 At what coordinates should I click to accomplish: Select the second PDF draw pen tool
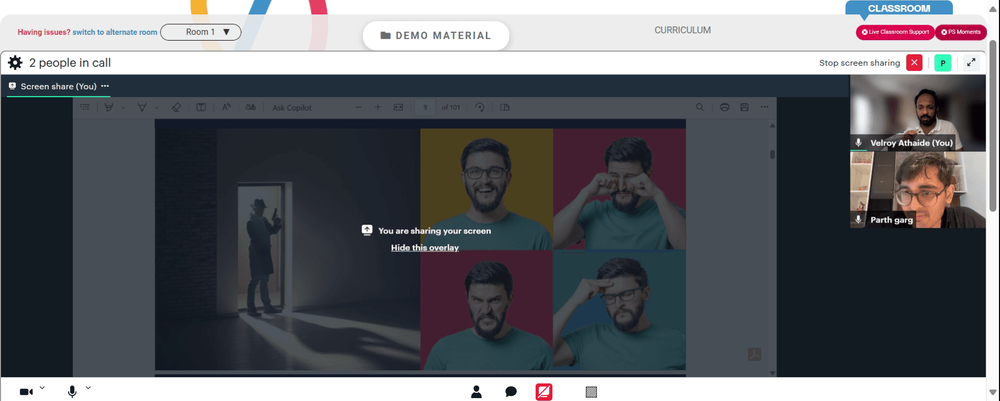(142, 108)
